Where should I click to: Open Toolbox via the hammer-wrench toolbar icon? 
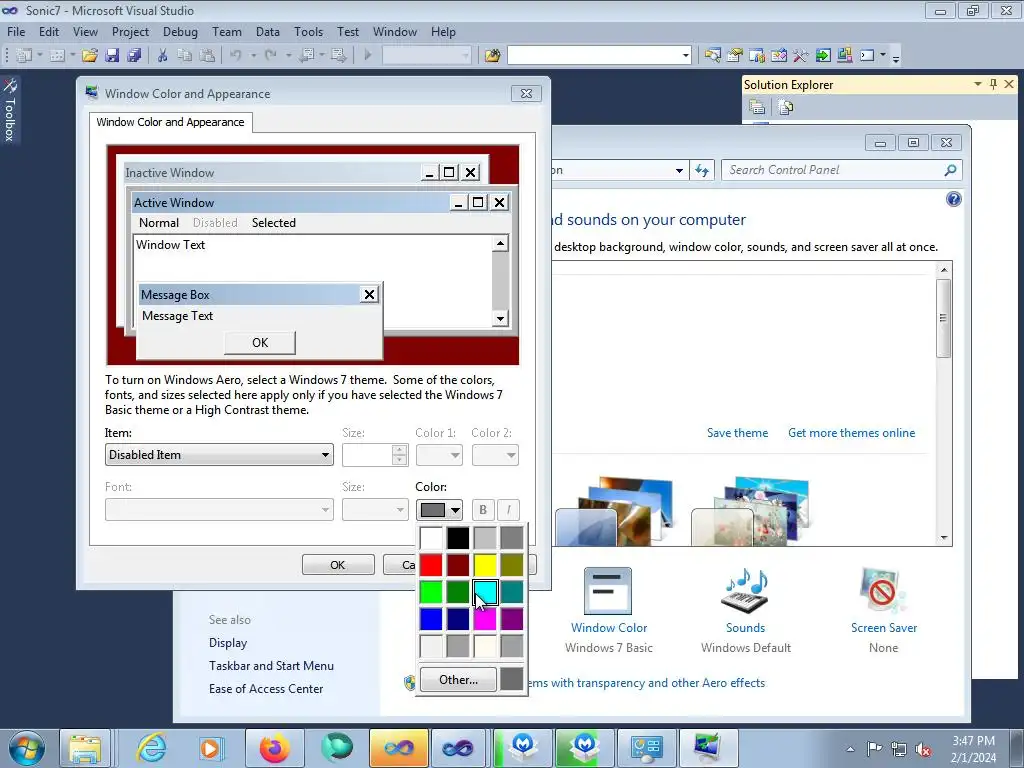(x=801, y=56)
